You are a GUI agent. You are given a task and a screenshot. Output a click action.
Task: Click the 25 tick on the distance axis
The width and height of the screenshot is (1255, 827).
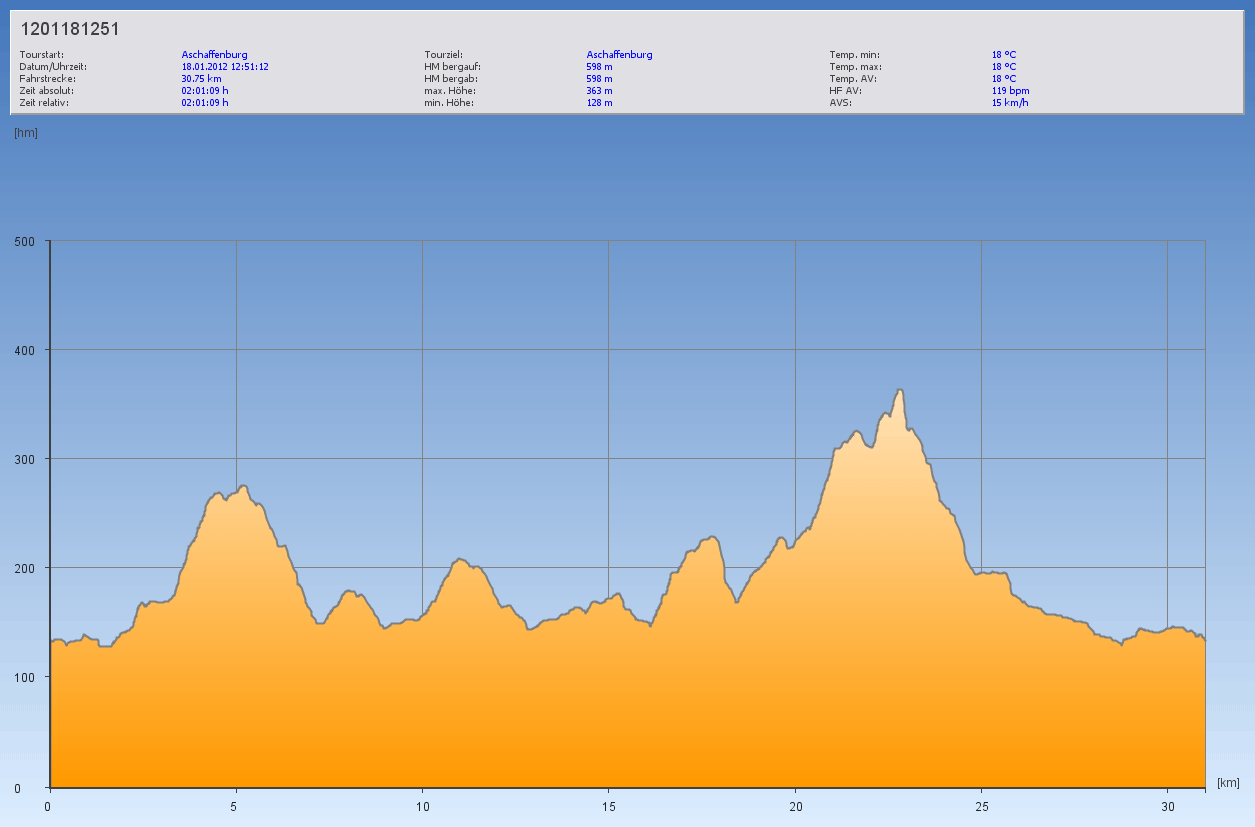981,806
